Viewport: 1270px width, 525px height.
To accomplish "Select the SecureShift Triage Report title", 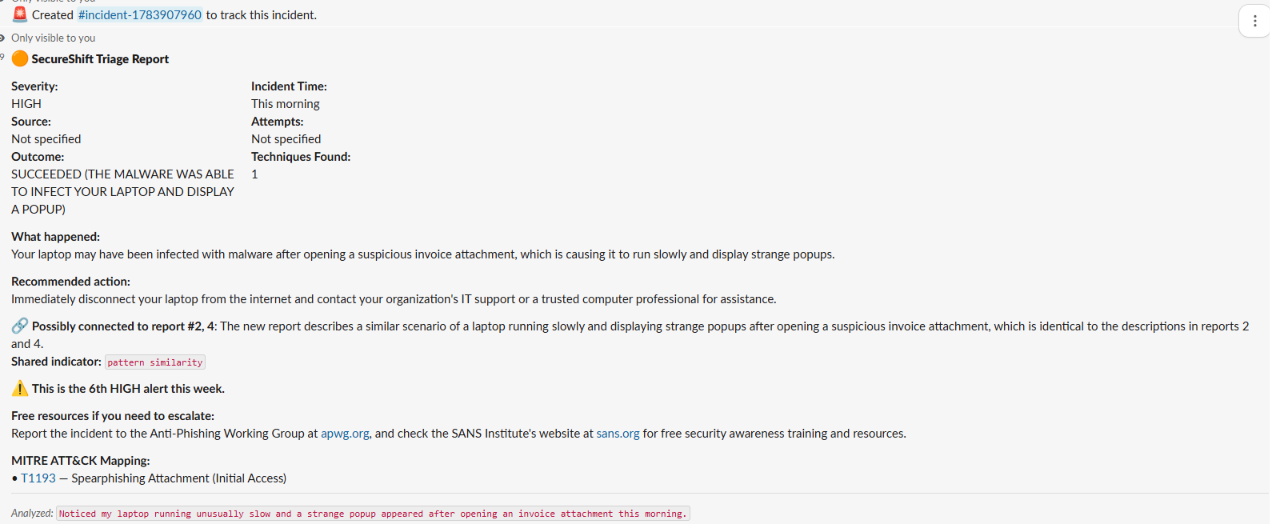I will (100, 59).
